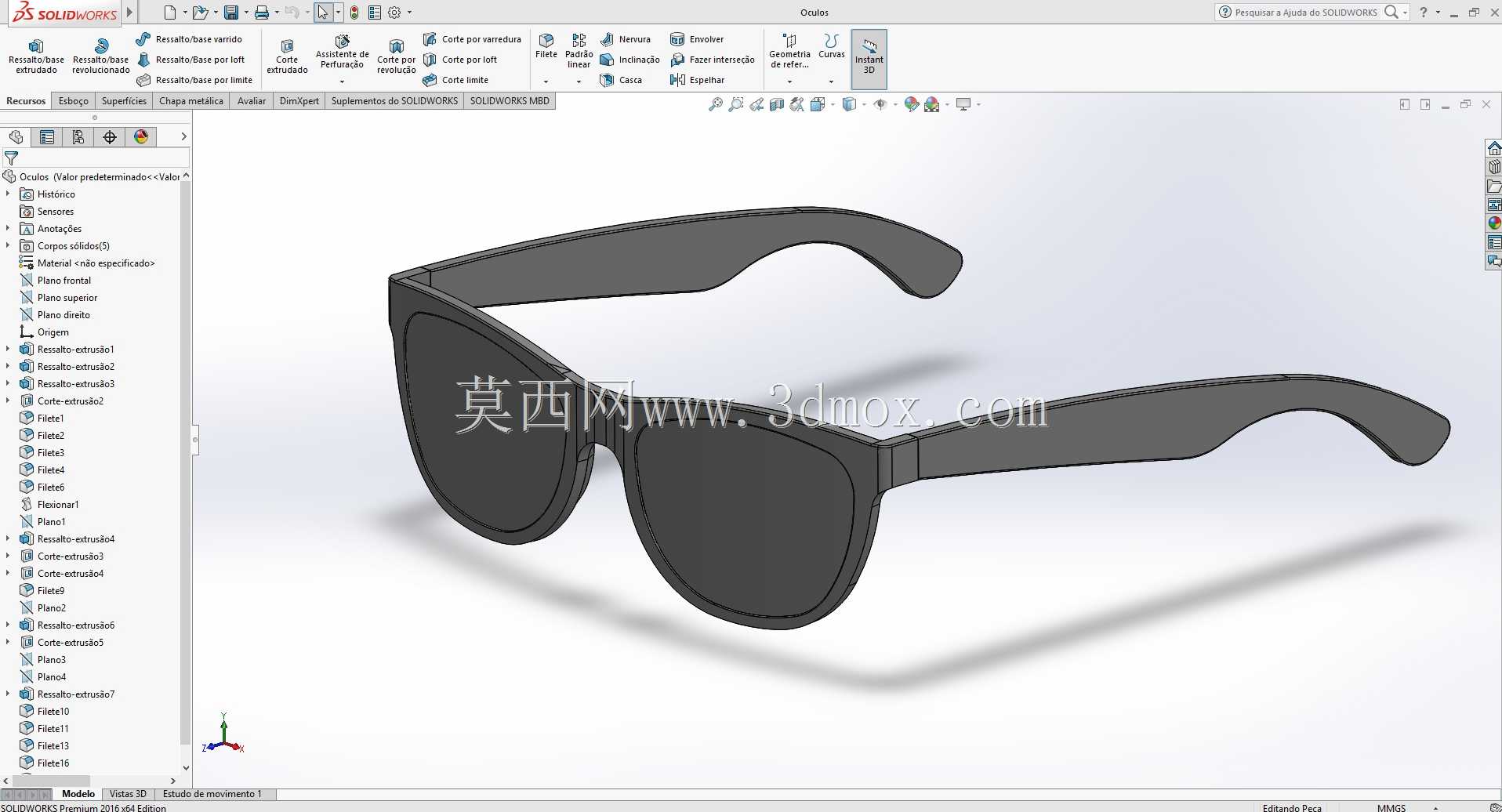
Task: Switch to the Chapa metálica tab
Action: 191,101
